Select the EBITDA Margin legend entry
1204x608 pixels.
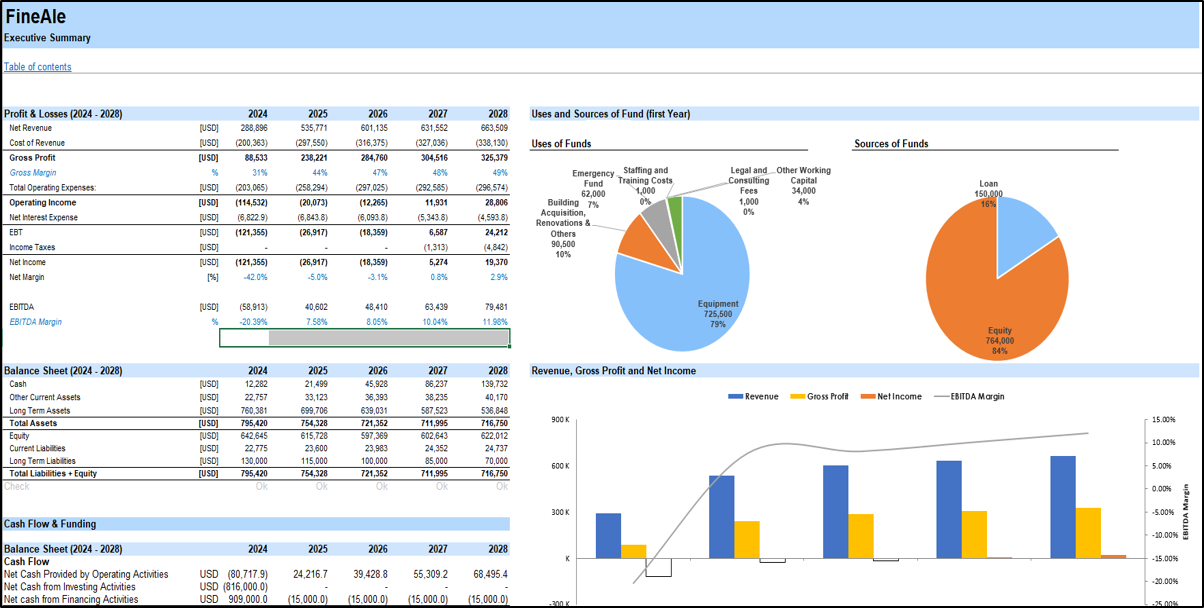pyautogui.click(x=968, y=397)
